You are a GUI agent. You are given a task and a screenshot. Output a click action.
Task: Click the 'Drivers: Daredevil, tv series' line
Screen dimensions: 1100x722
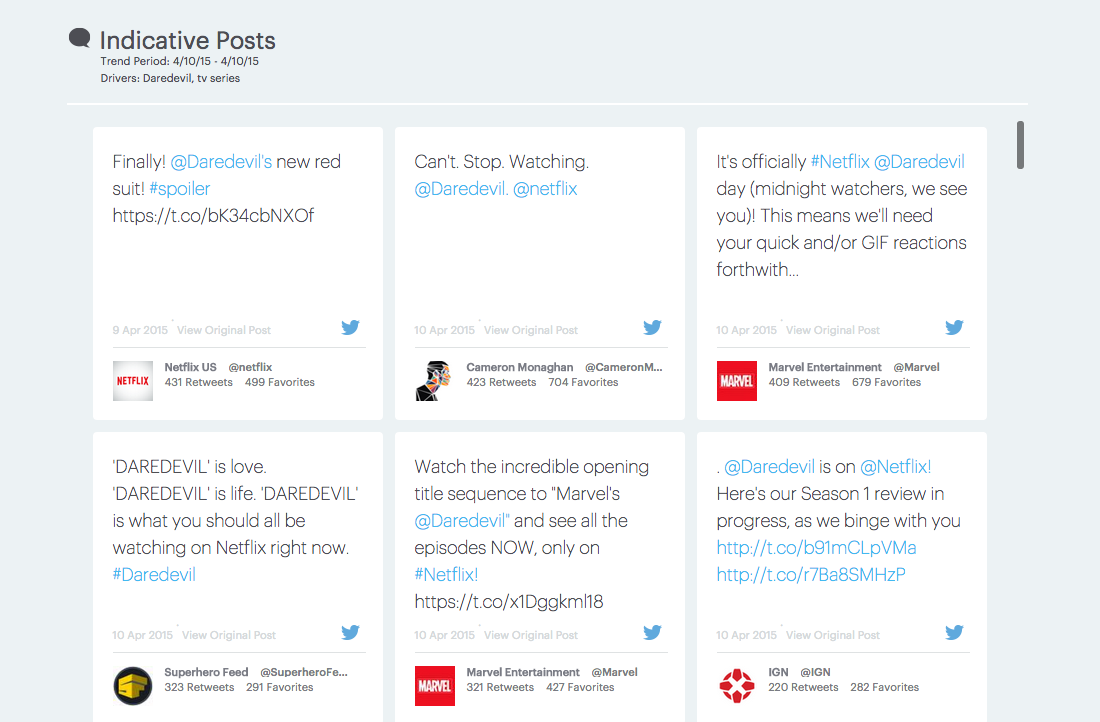(170, 78)
